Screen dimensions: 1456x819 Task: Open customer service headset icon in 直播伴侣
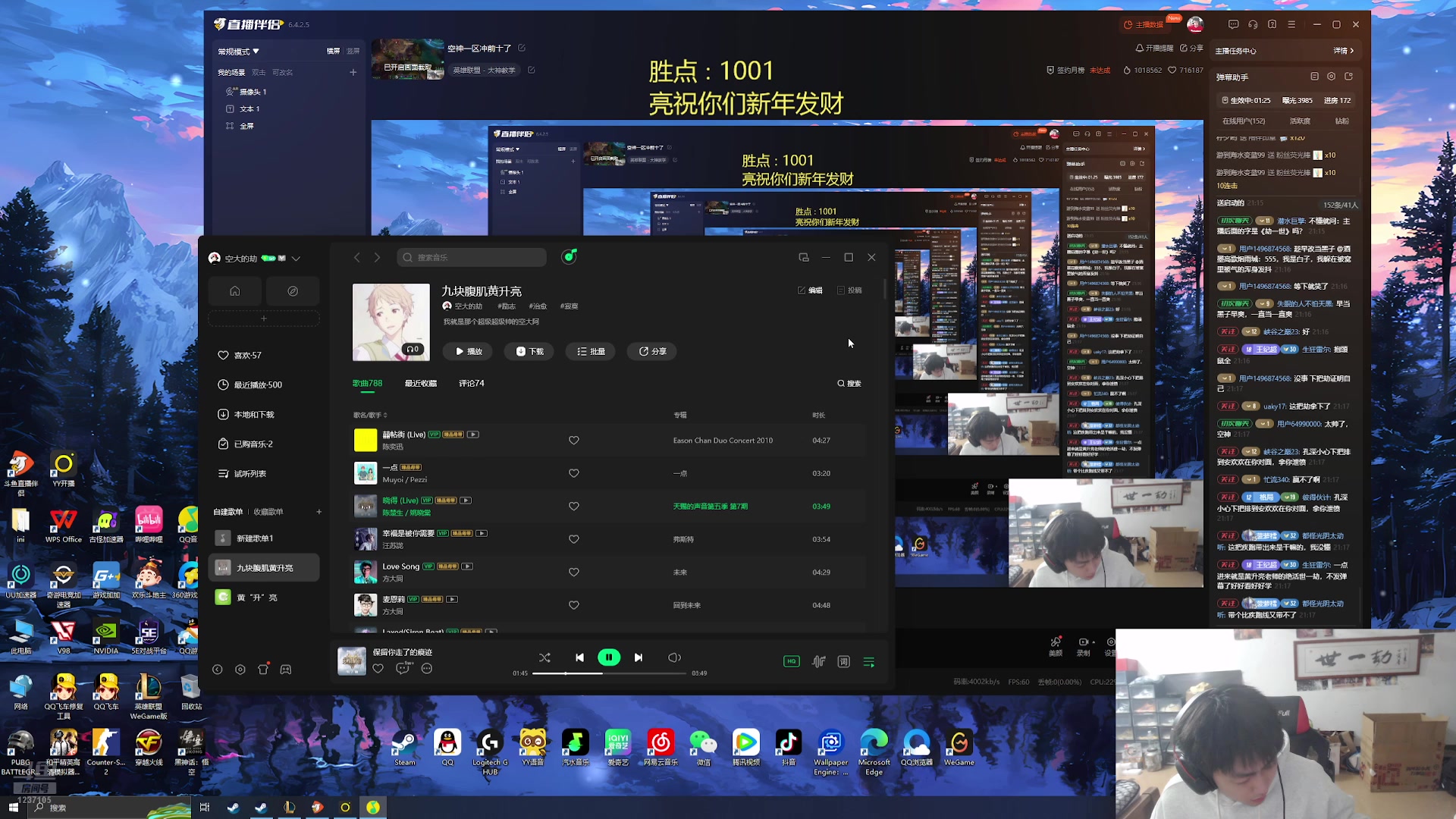1253,24
